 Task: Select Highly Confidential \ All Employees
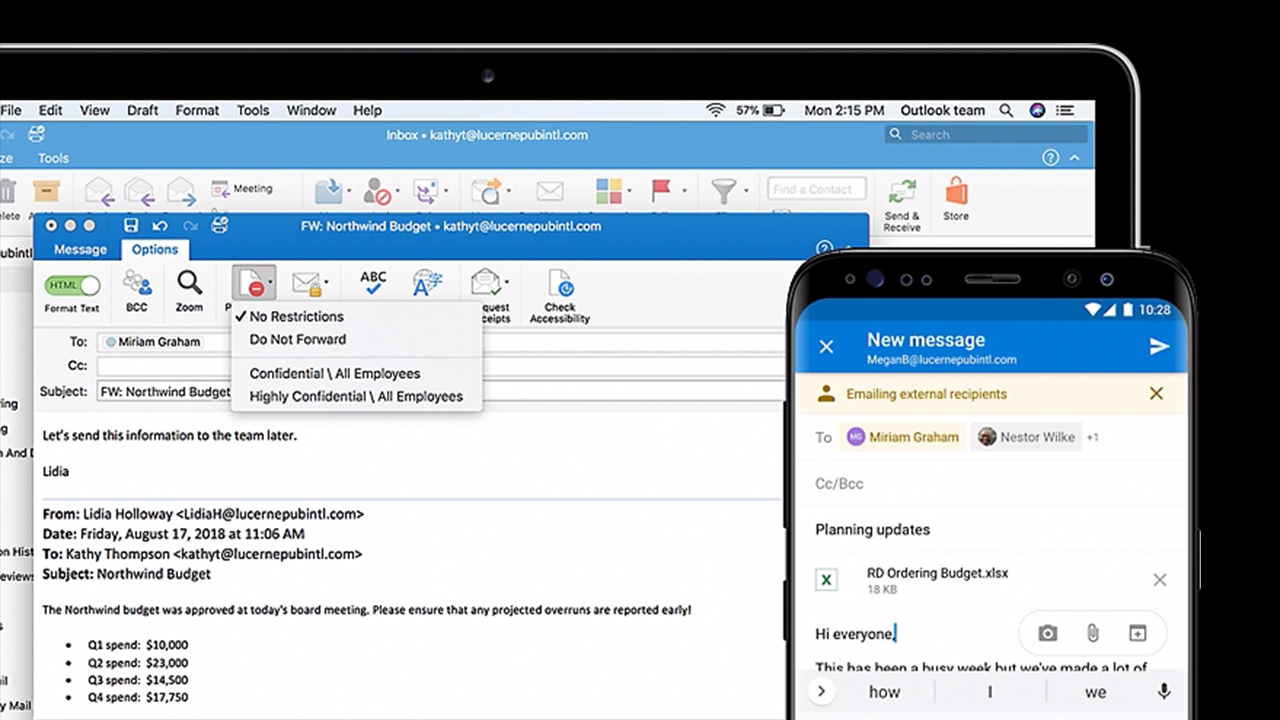pyautogui.click(x=356, y=396)
